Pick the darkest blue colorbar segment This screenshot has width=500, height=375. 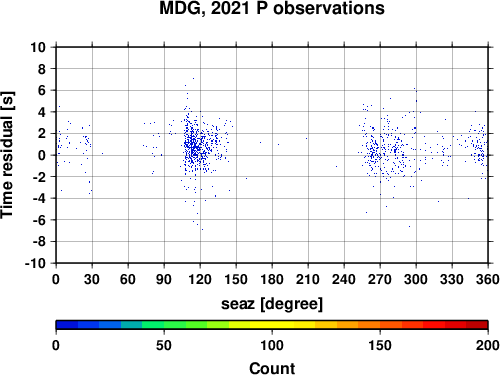pyautogui.click(x=67, y=325)
